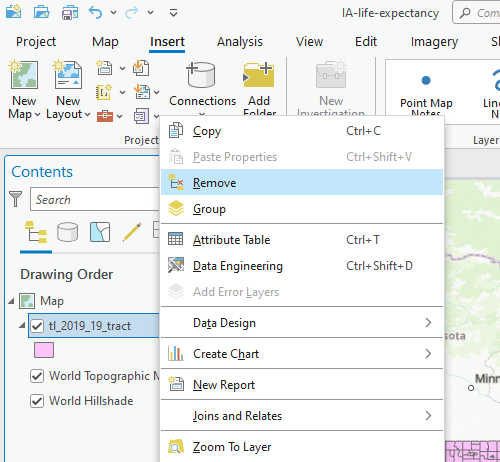Expand the Joins and Relates submenu
The height and width of the screenshot is (462, 500).
302,416
